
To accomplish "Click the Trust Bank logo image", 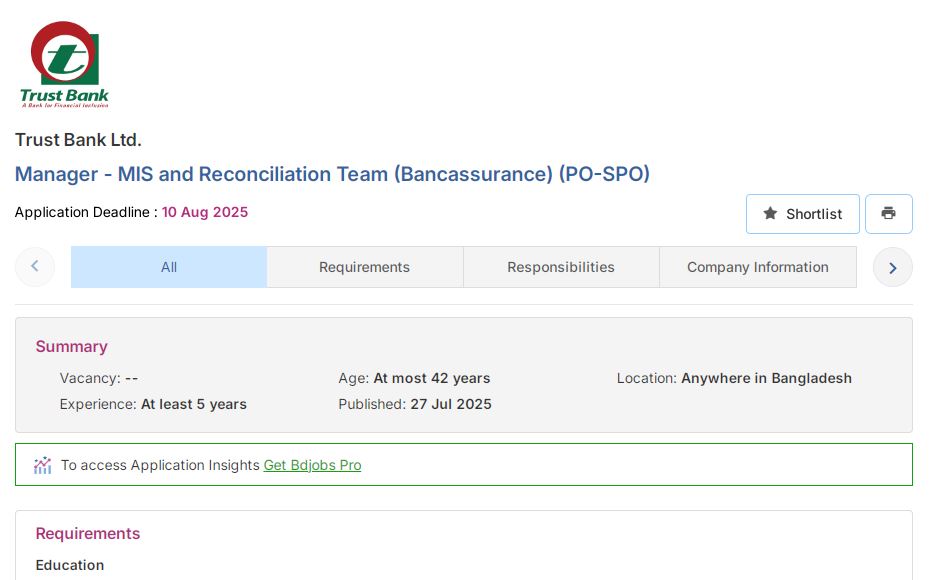I will tap(65, 65).
